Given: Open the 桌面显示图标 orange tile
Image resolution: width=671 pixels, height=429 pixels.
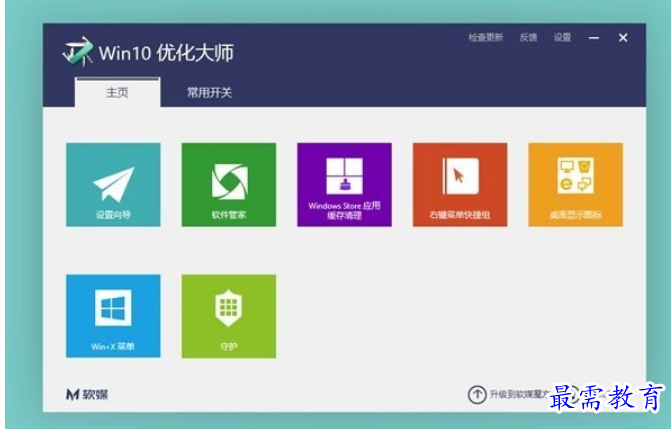Looking at the screenshot, I should (x=575, y=185).
